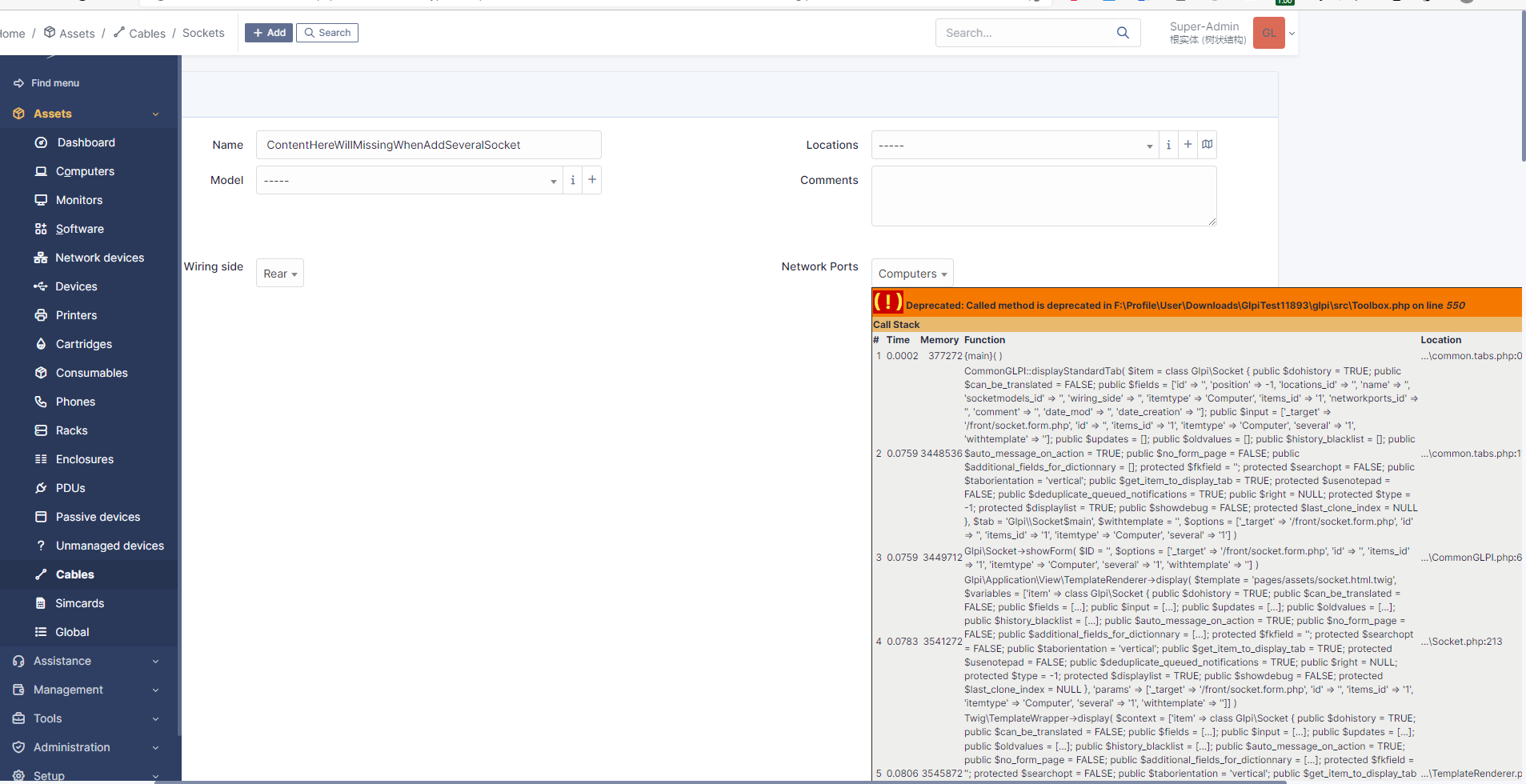The height and width of the screenshot is (784, 1526).
Task: Click the Phones icon
Action: [x=41, y=402]
